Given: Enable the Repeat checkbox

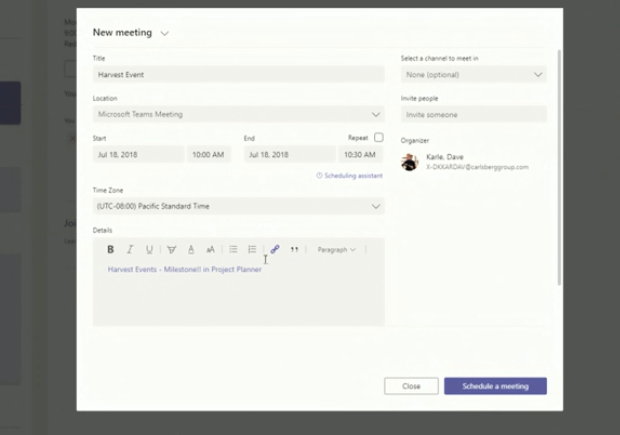Looking at the screenshot, I should coord(378,138).
